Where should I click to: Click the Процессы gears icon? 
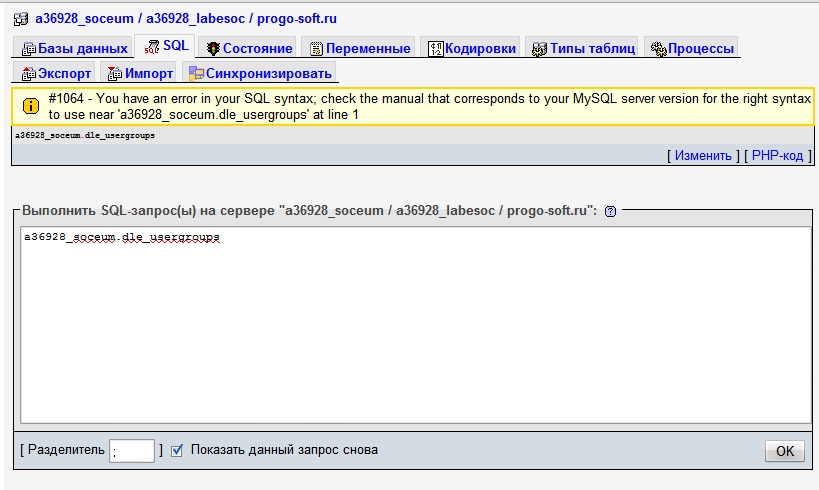point(658,48)
